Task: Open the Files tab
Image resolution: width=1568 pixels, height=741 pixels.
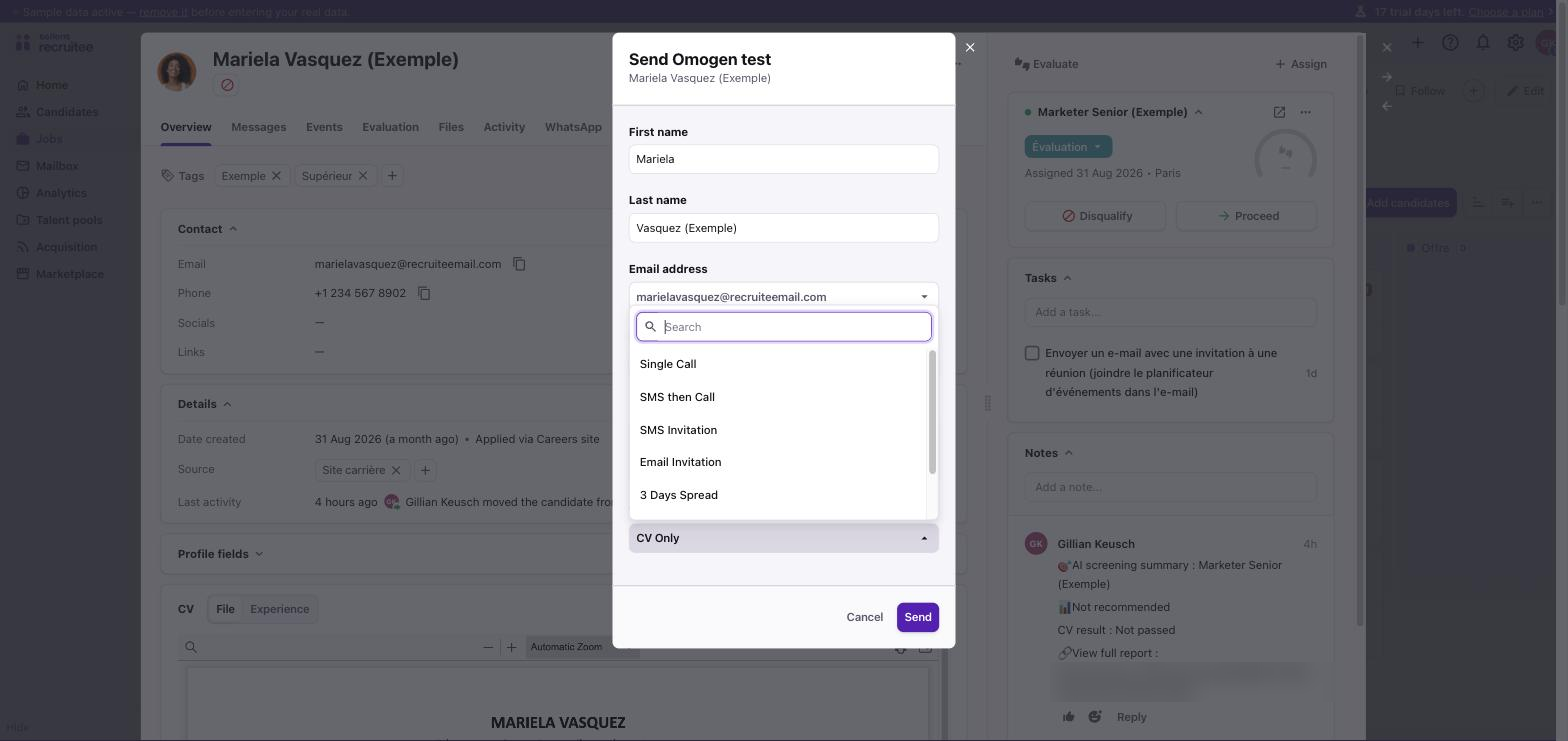Action: 451,127
